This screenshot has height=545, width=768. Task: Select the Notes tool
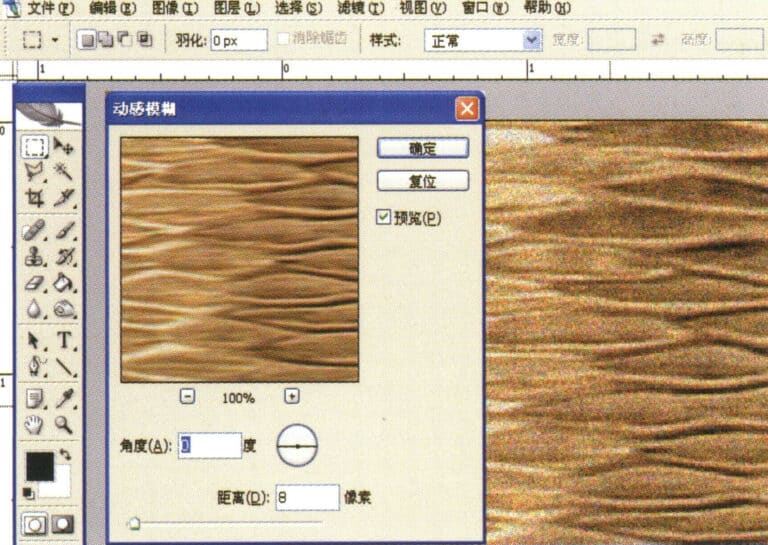click(34, 399)
